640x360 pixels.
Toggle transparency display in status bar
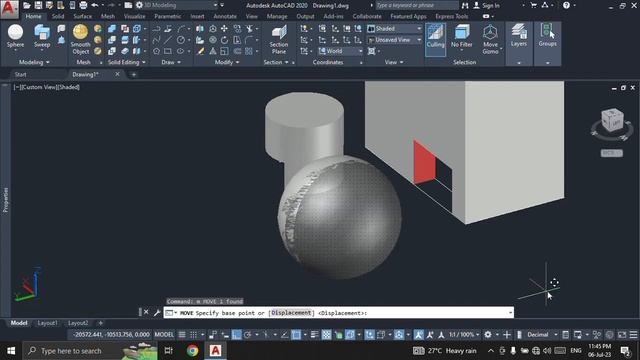(327, 335)
